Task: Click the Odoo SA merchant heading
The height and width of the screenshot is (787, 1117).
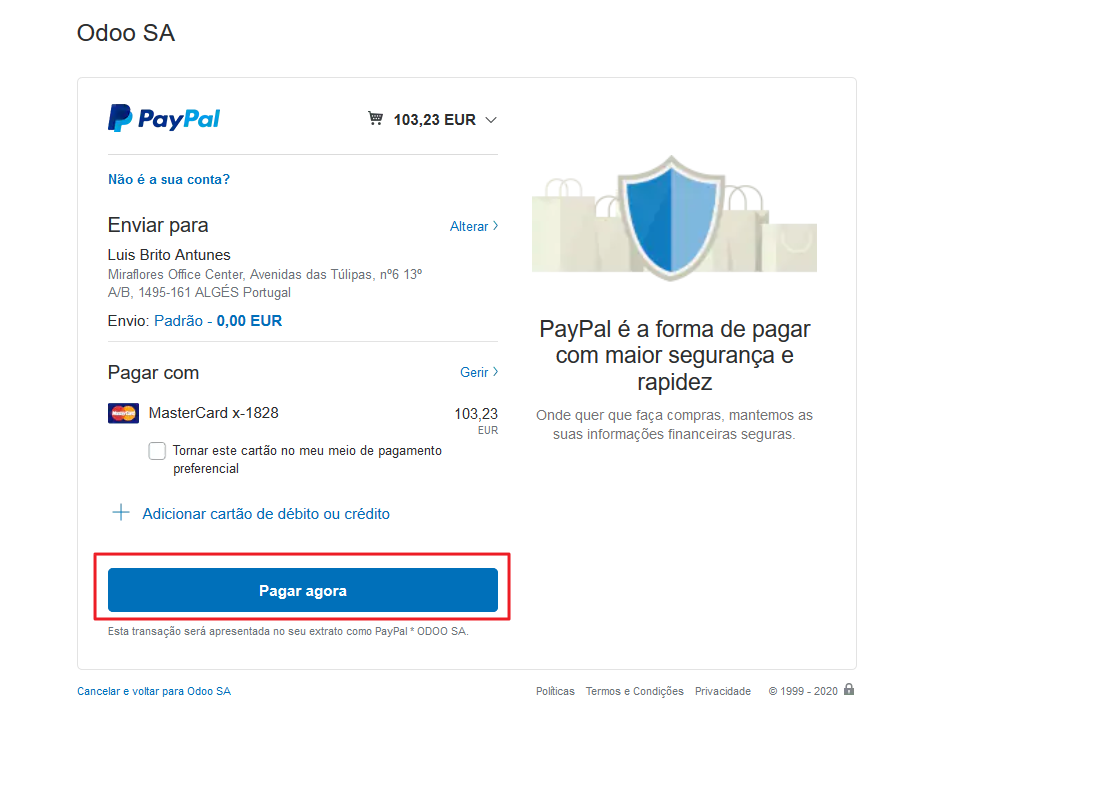Action: [126, 33]
